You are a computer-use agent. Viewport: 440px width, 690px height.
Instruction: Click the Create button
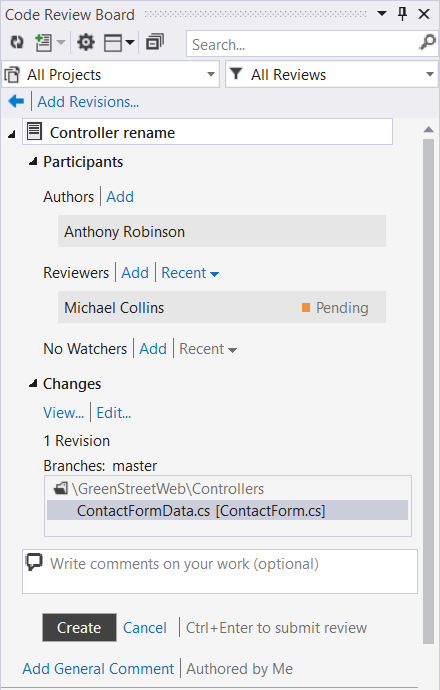coord(80,628)
